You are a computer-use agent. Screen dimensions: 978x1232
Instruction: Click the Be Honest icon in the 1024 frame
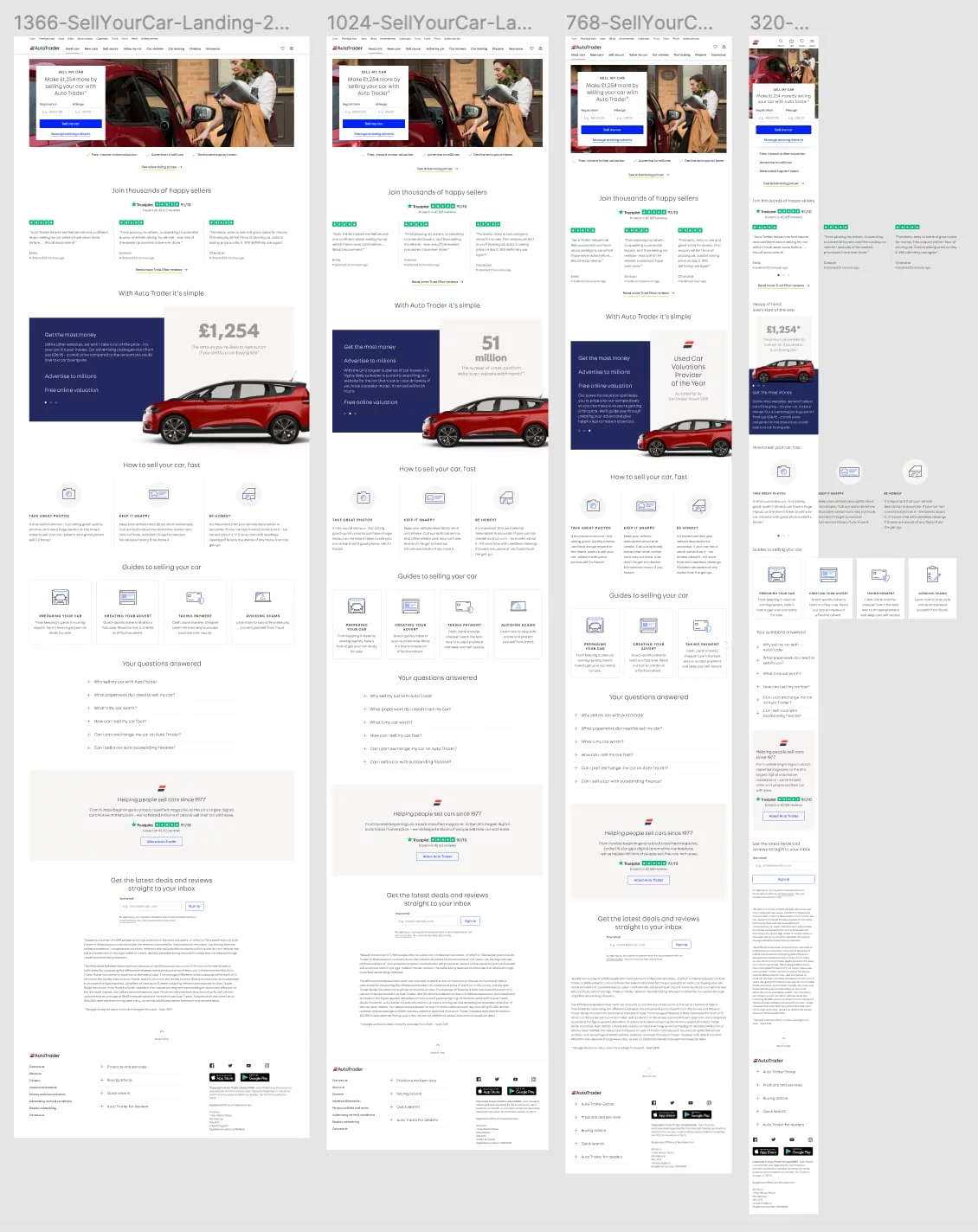pos(505,497)
